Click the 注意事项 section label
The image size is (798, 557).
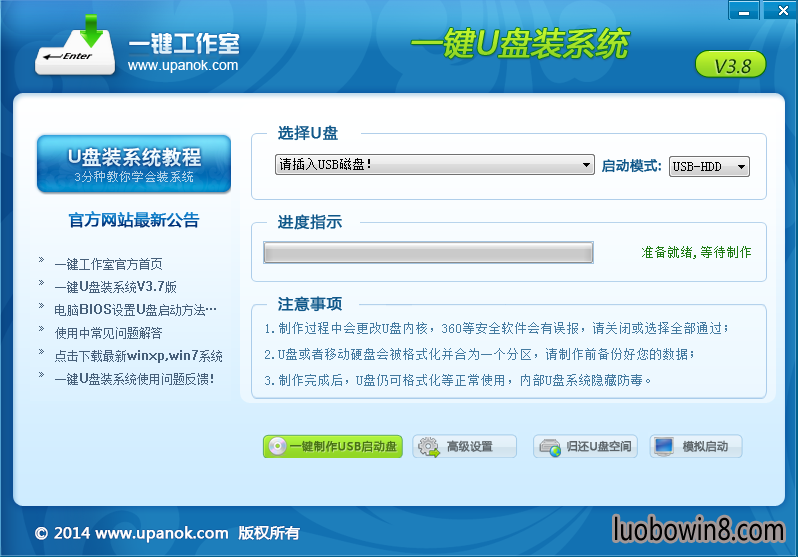[309, 304]
